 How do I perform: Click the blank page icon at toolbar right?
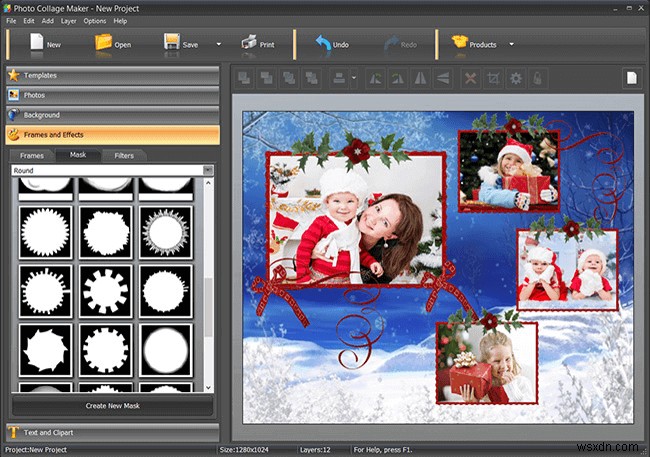pyautogui.click(x=631, y=78)
